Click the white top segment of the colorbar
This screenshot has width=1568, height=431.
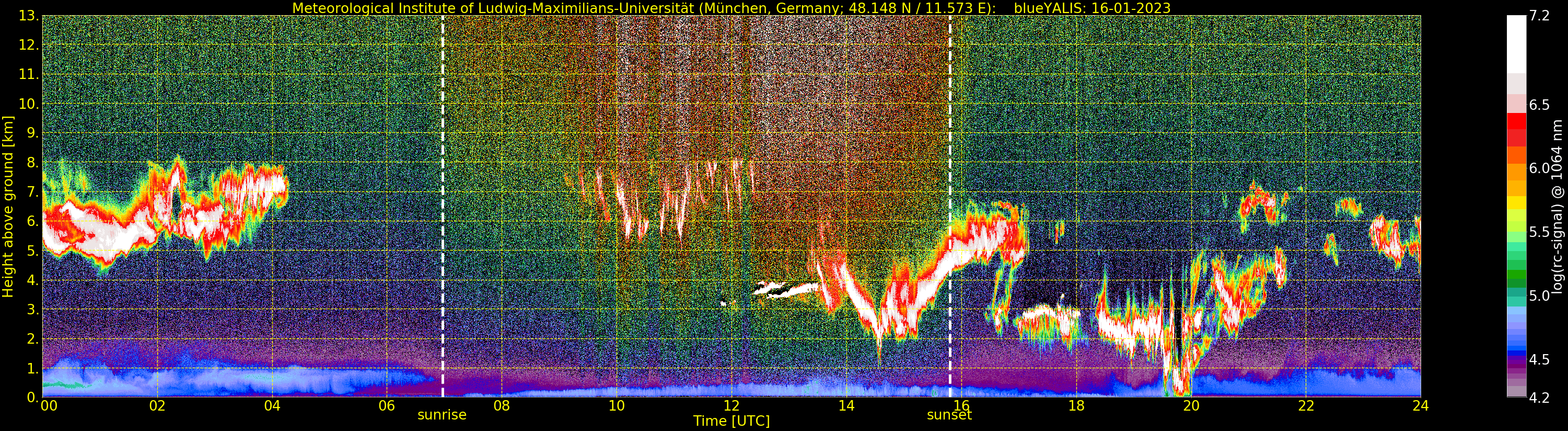[1516, 44]
